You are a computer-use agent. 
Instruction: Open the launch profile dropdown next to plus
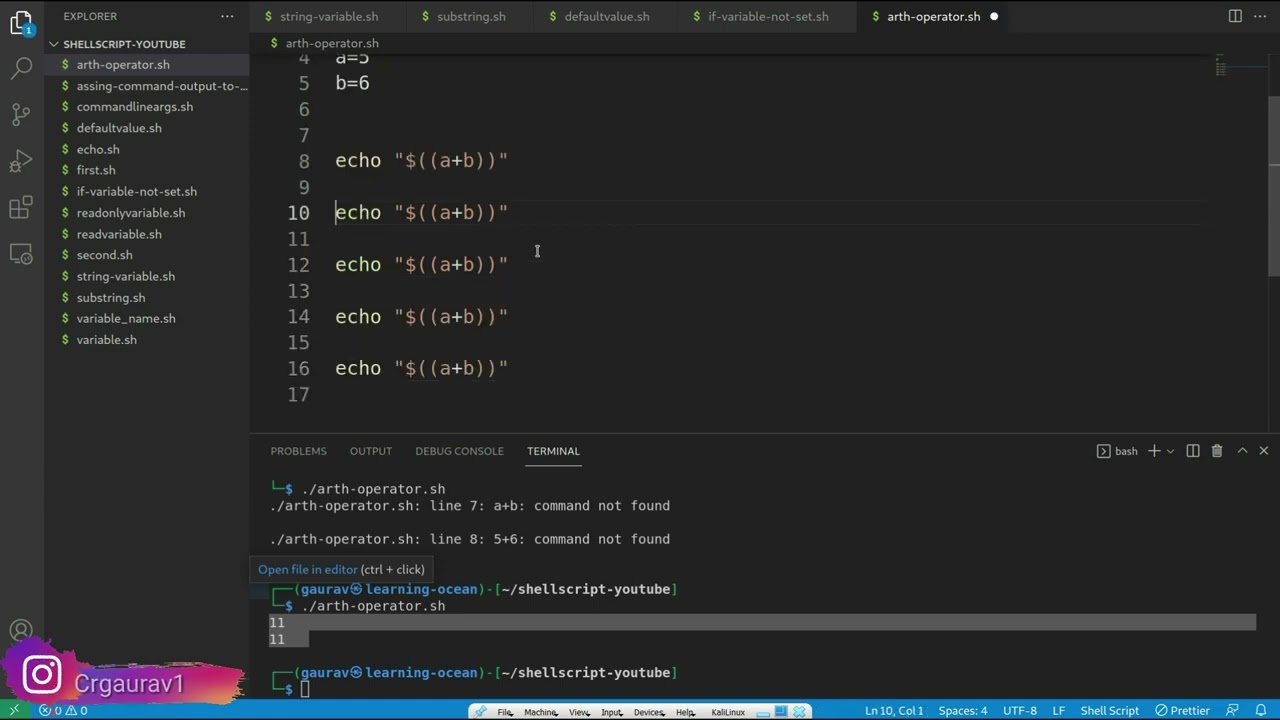click(1170, 451)
